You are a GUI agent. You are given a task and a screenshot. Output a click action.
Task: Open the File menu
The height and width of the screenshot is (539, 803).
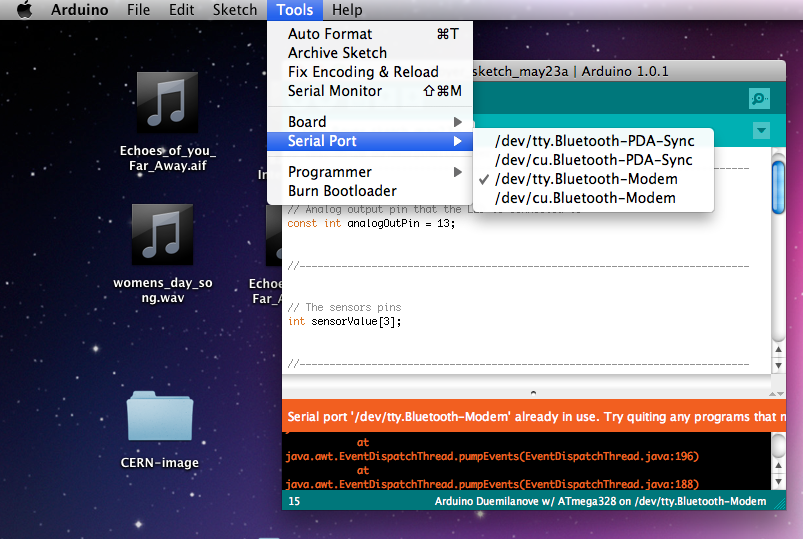click(x=138, y=10)
